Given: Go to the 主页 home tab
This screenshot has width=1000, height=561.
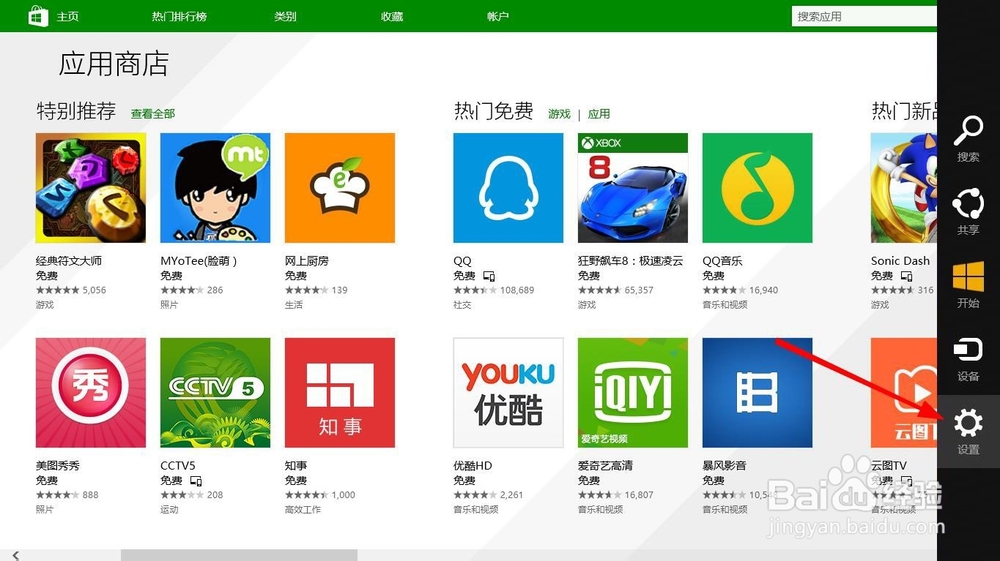Looking at the screenshot, I should pos(68,17).
